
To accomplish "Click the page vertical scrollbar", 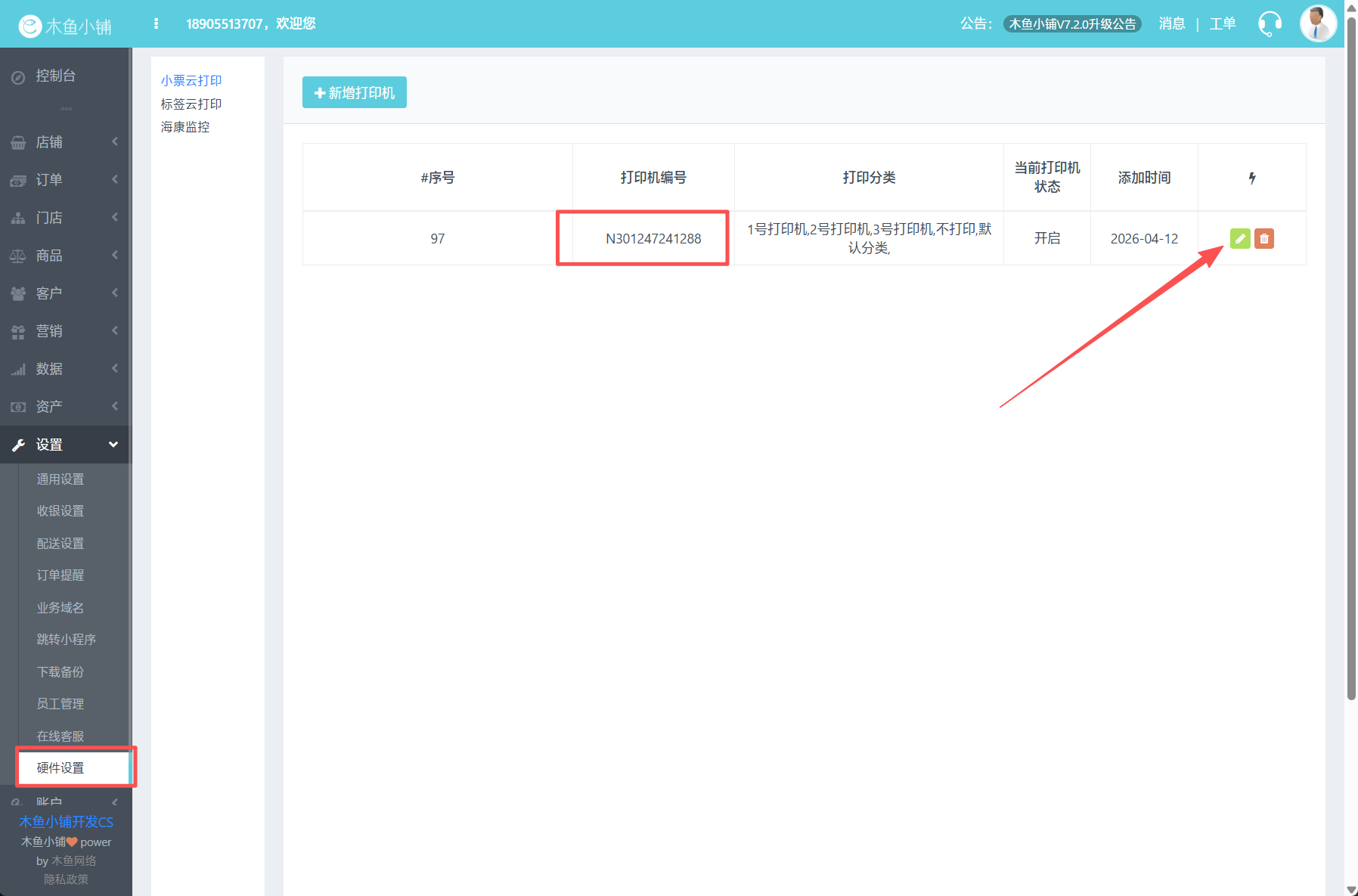I will (1351, 378).
